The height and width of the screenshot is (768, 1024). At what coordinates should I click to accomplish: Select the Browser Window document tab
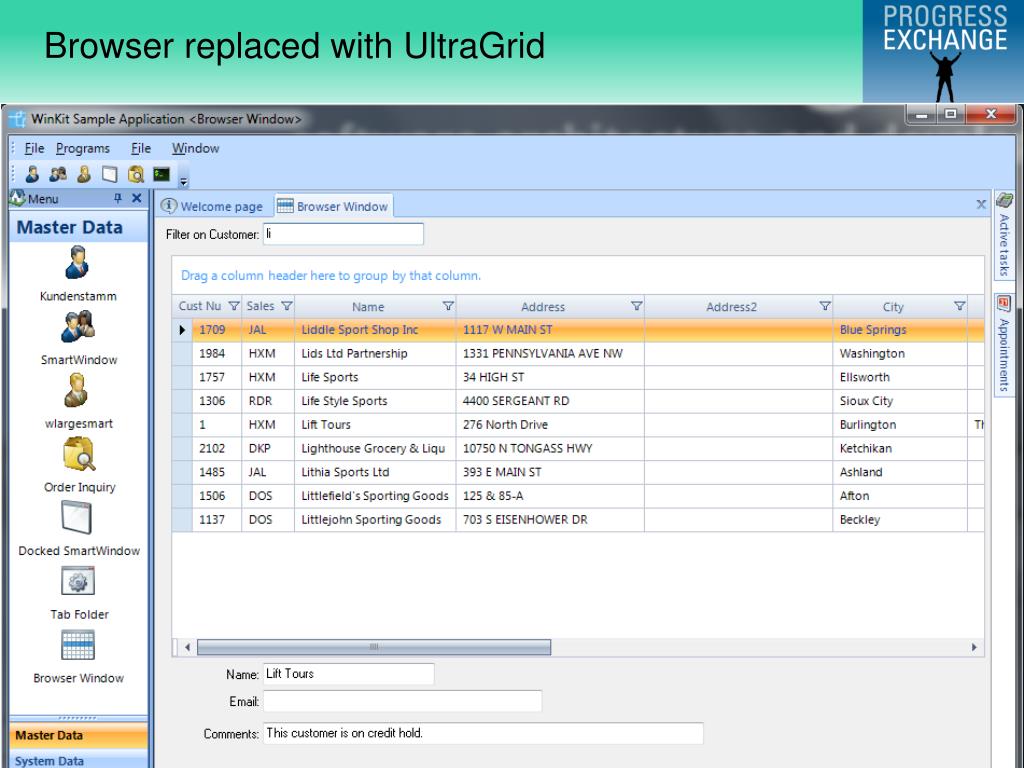coord(333,206)
